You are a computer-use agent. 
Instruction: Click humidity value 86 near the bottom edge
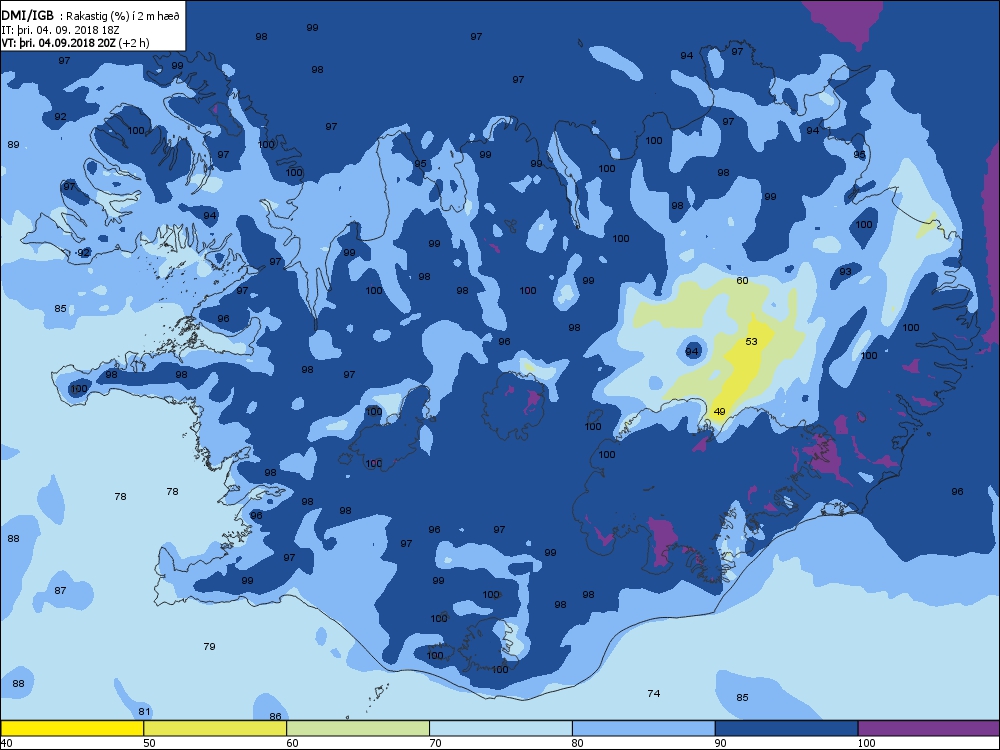pos(276,716)
